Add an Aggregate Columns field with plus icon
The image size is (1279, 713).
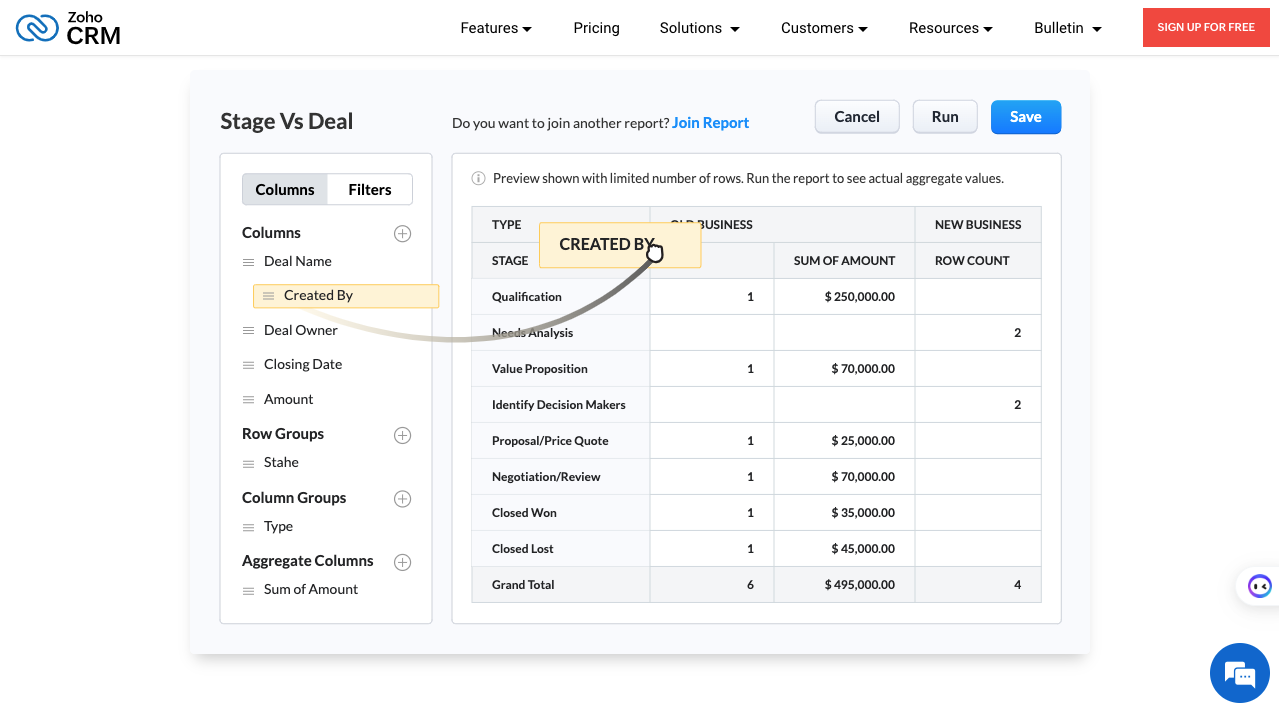point(402,562)
